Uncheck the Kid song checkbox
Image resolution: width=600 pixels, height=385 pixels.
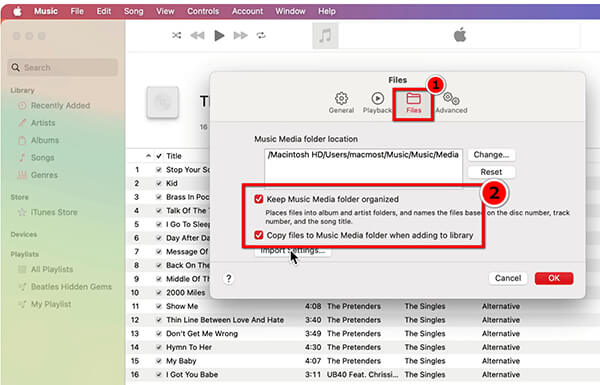coord(159,183)
